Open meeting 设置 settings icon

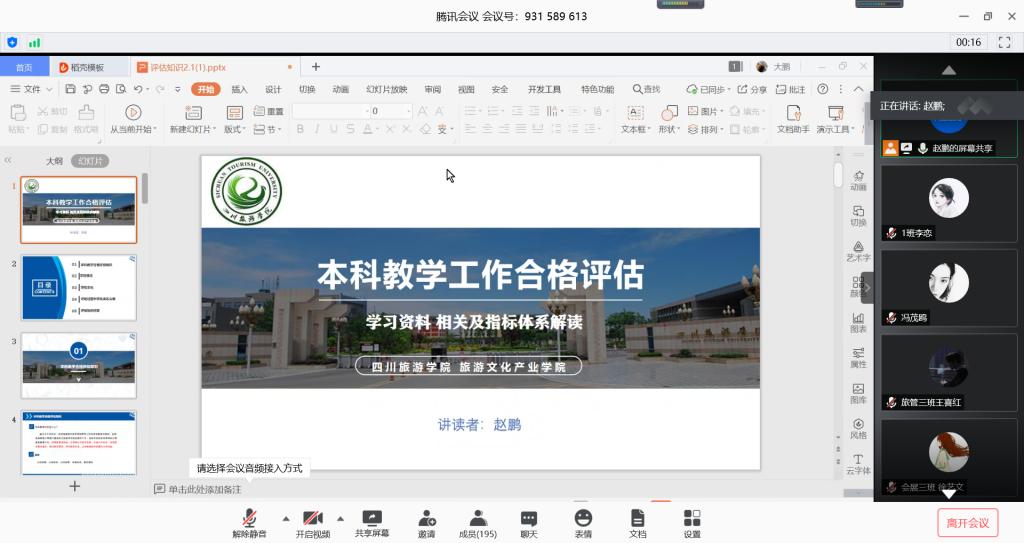(692, 524)
